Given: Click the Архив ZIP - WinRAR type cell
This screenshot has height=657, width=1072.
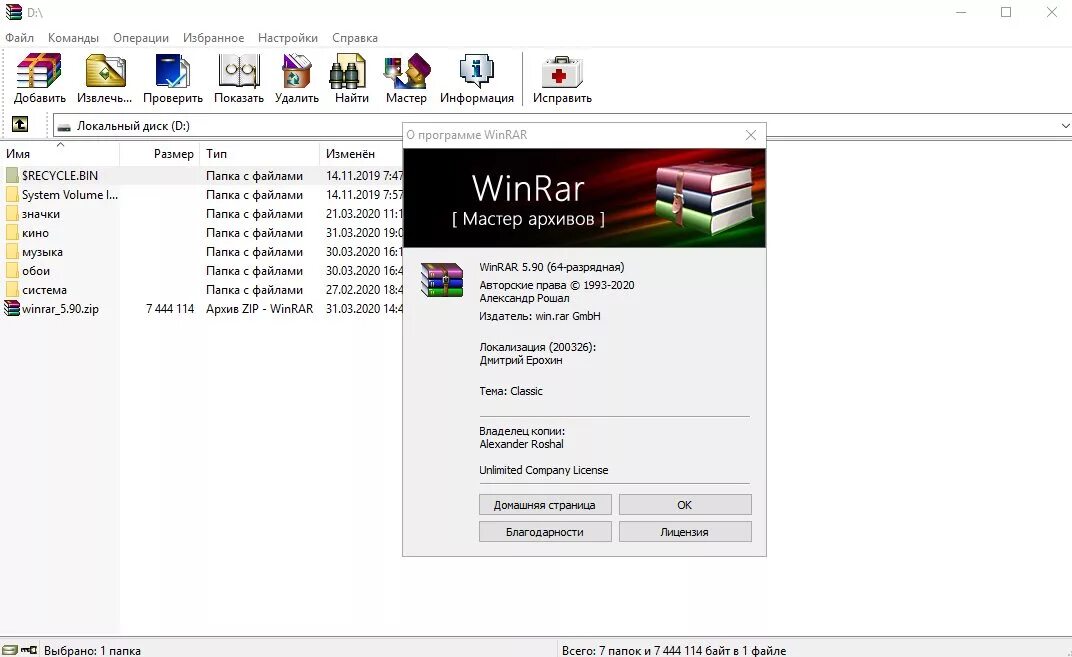Looking at the screenshot, I should click(260, 309).
